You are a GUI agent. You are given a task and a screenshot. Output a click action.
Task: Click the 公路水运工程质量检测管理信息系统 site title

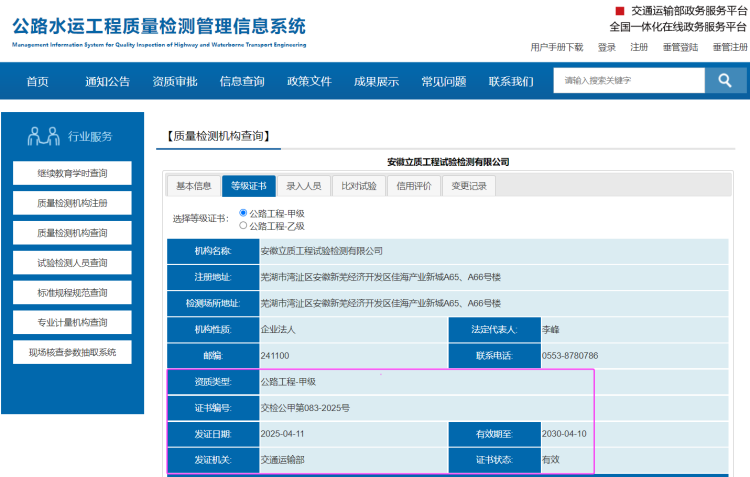tap(159, 27)
